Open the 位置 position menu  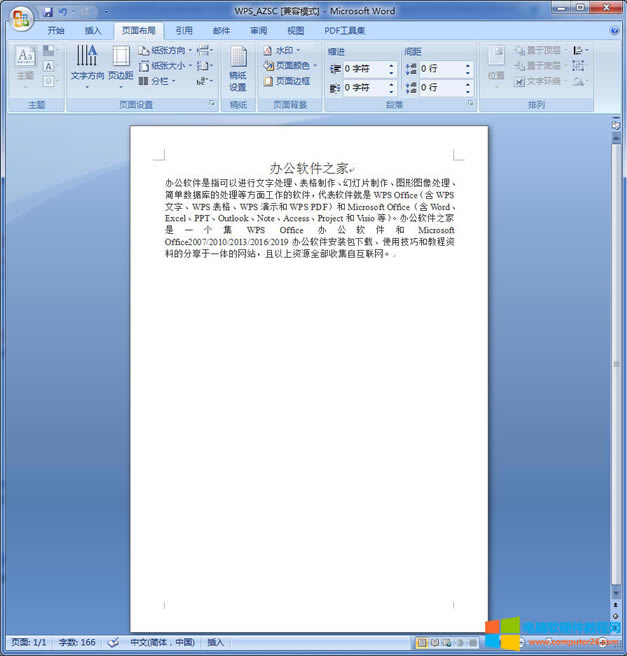pyautogui.click(x=496, y=67)
